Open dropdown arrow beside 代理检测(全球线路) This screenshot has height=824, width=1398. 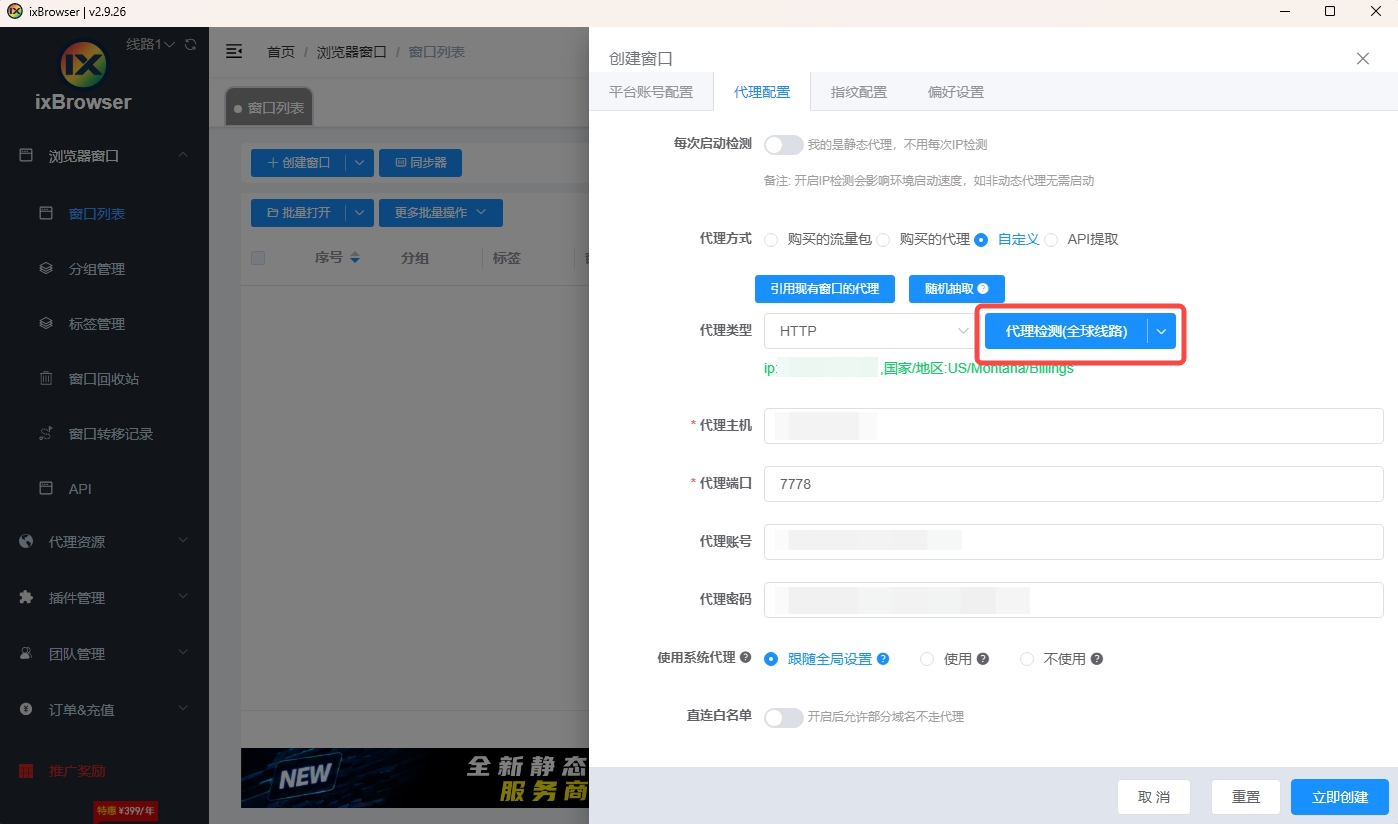pos(1162,332)
